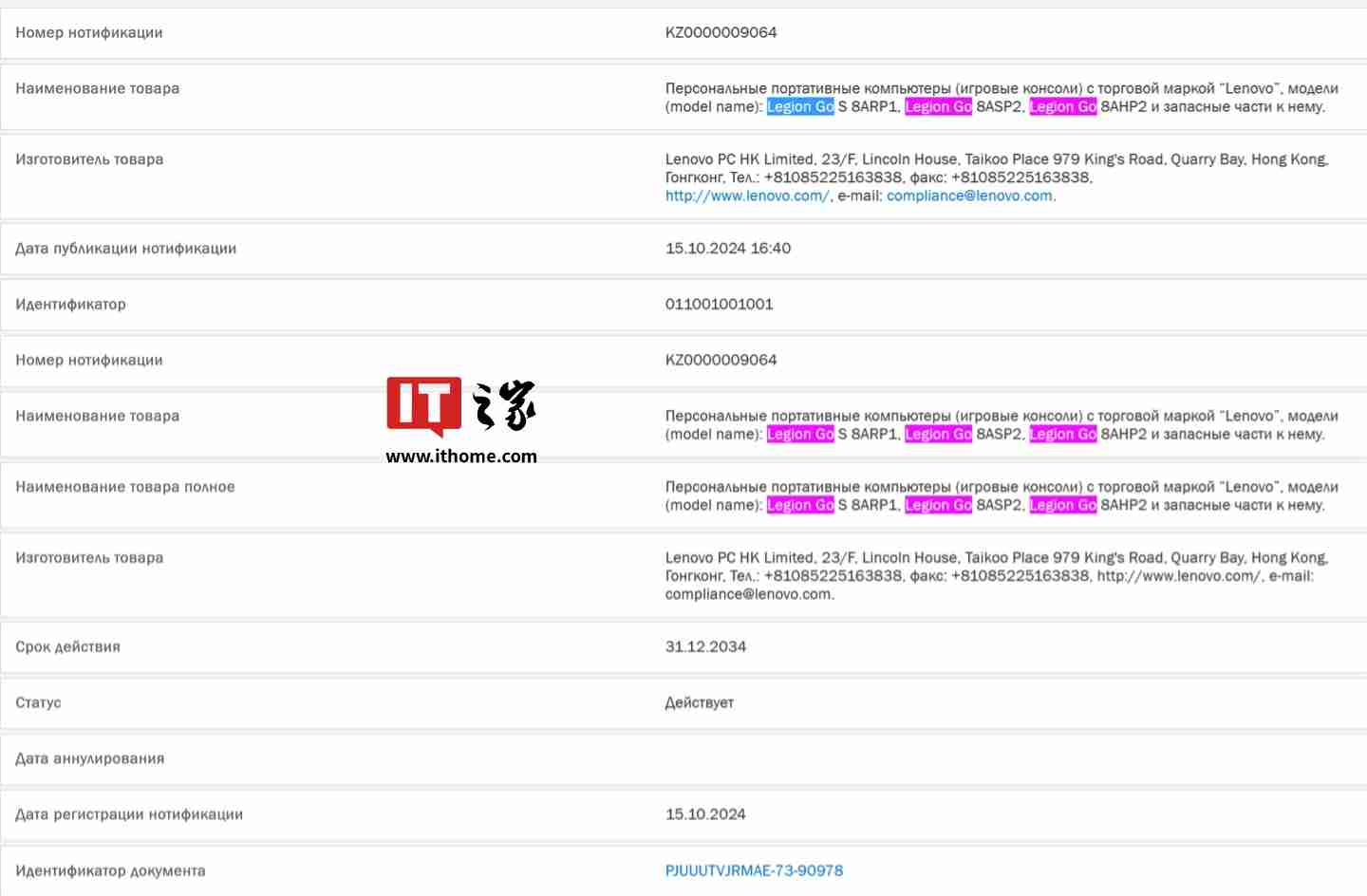1367x896 pixels.
Task: Select the "Идентификатор" label beside 011001001001
Action: 70,305
